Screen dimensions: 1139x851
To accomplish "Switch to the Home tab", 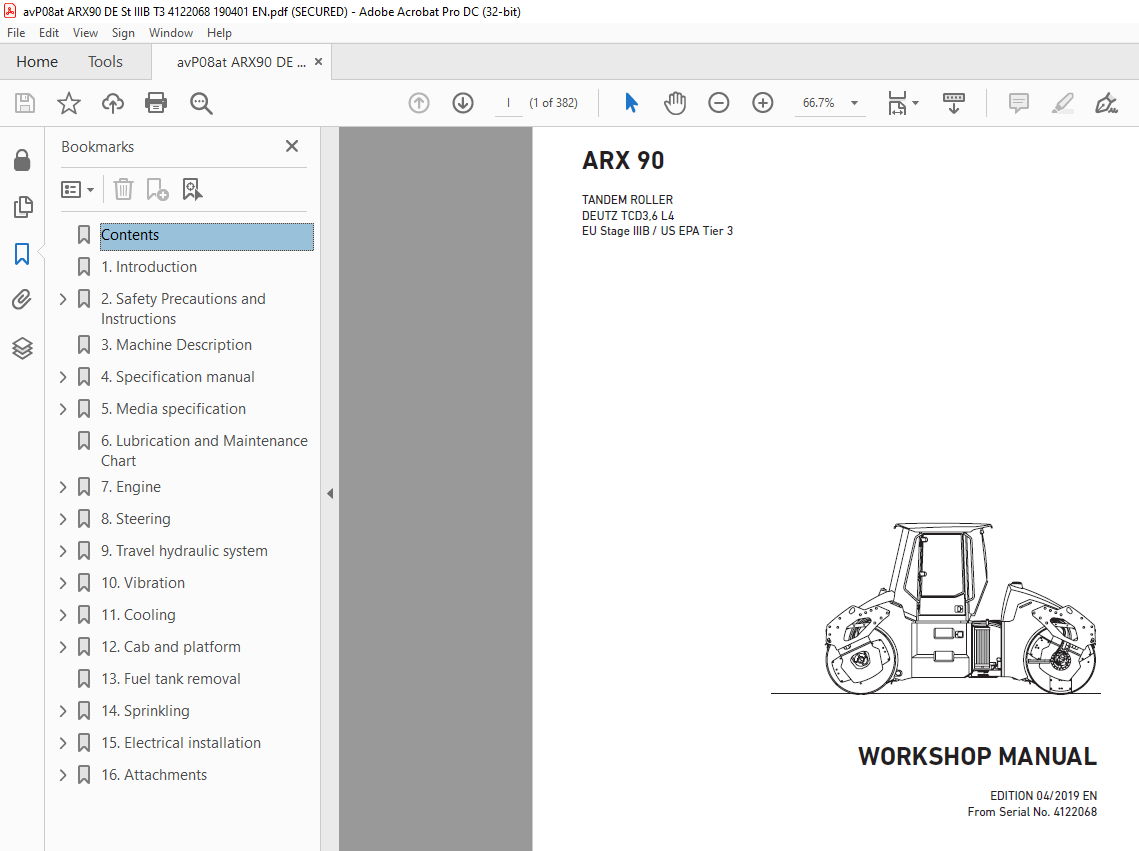I will (37, 62).
